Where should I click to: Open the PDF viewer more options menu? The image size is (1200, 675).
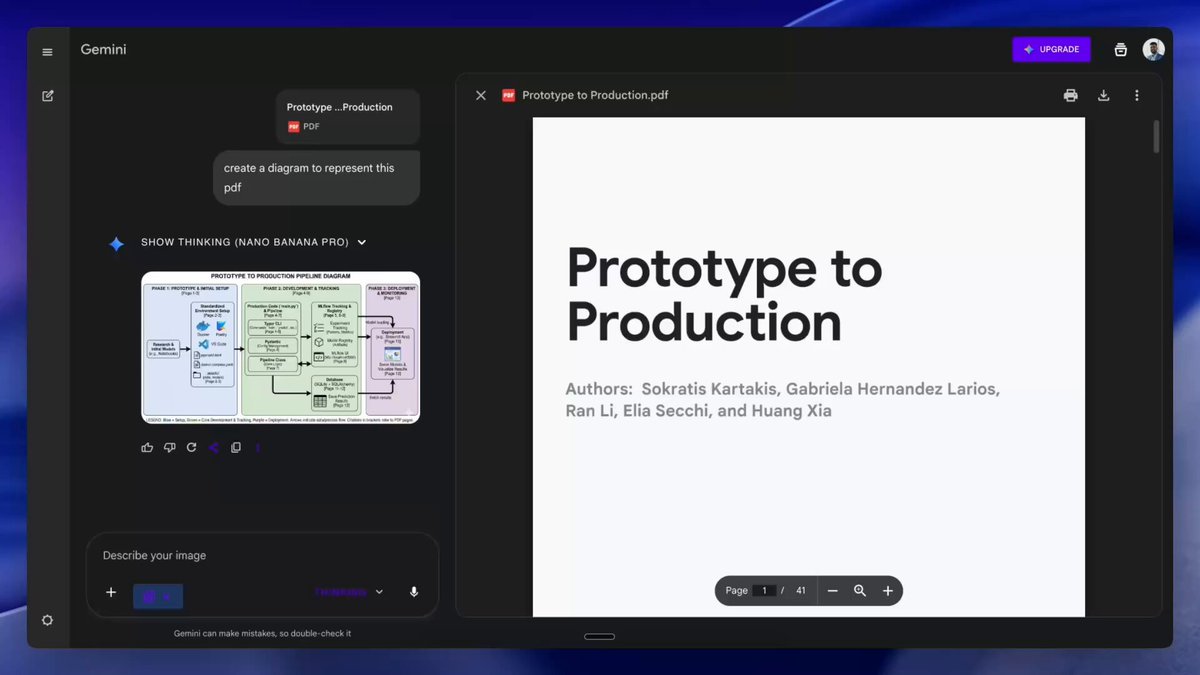click(1137, 95)
